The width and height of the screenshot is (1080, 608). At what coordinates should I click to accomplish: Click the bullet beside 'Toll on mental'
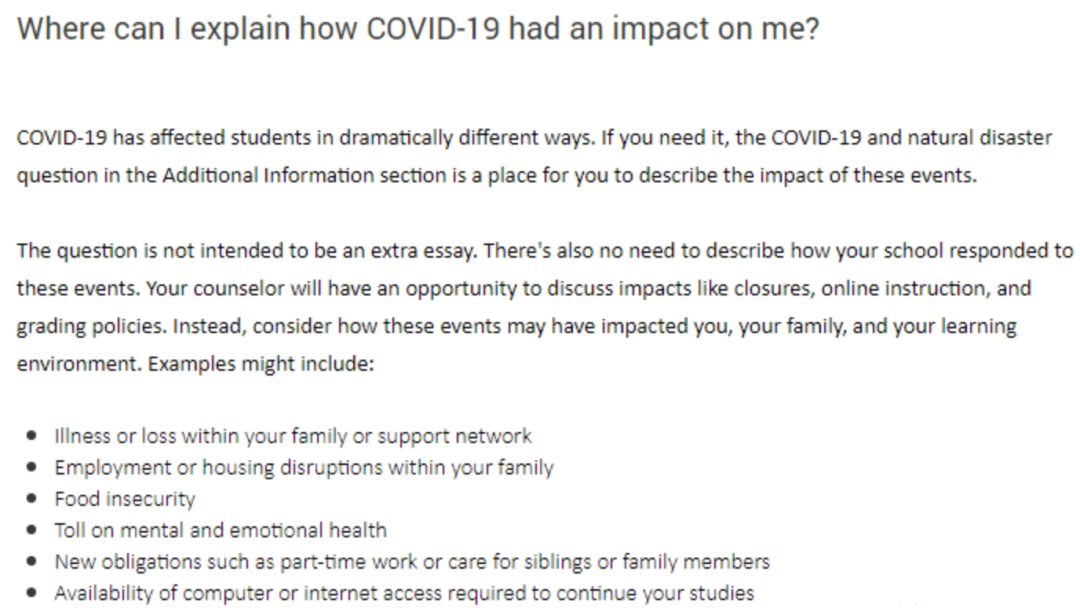point(31,530)
